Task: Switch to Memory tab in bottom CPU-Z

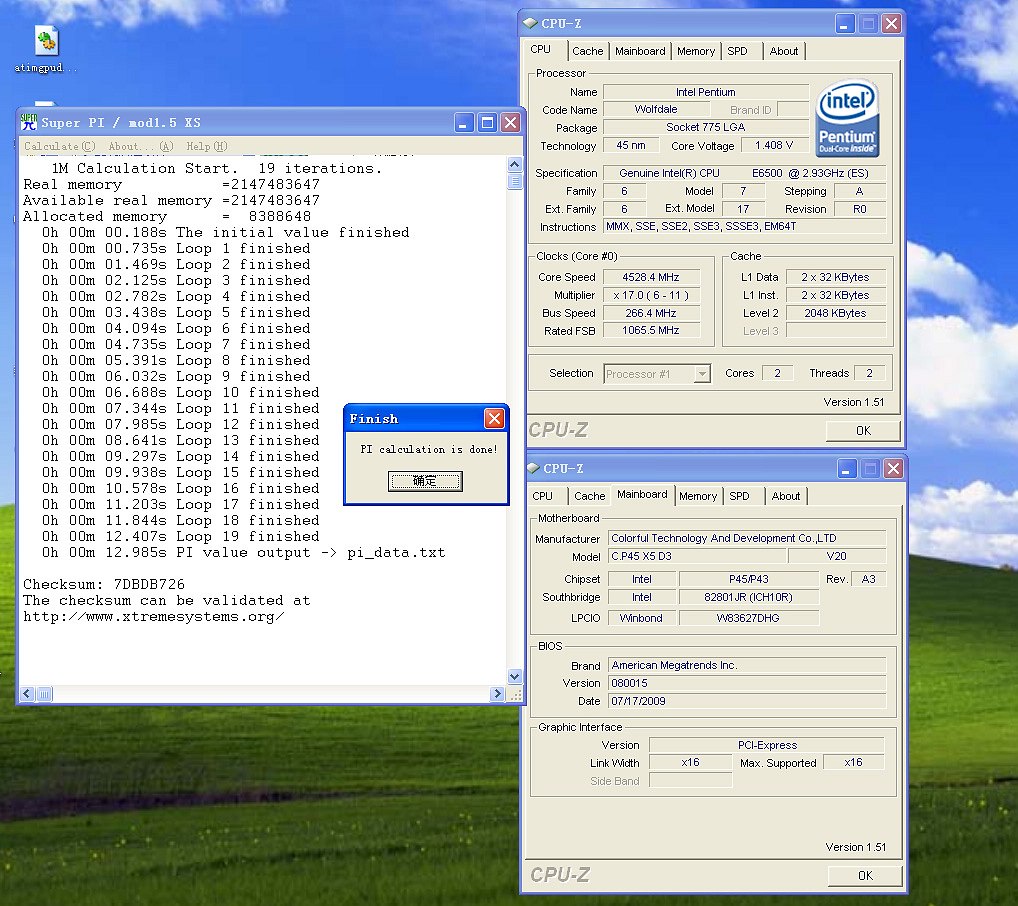Action: point(698,496)
